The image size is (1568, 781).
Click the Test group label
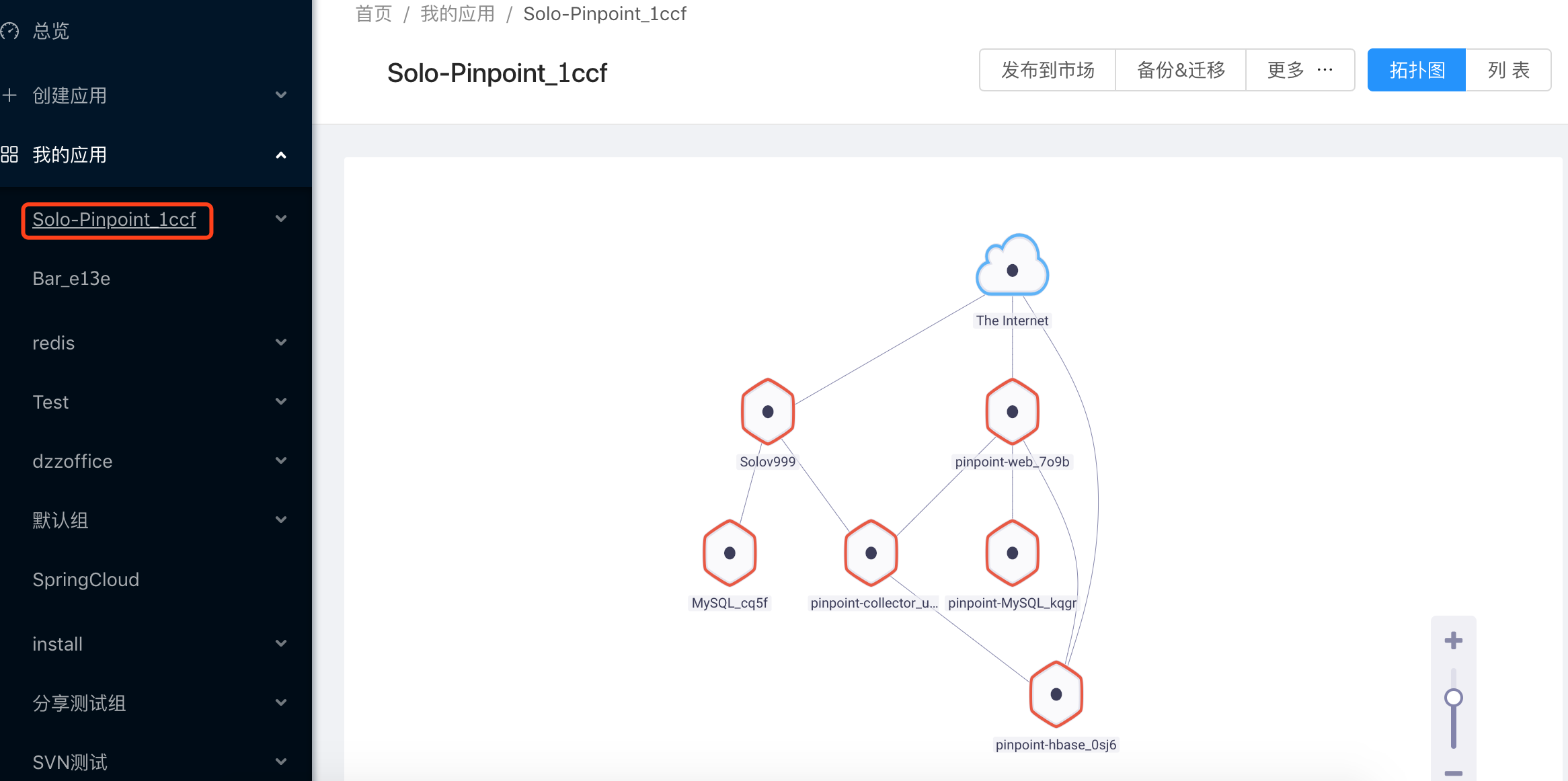click(x=50, y=402)
